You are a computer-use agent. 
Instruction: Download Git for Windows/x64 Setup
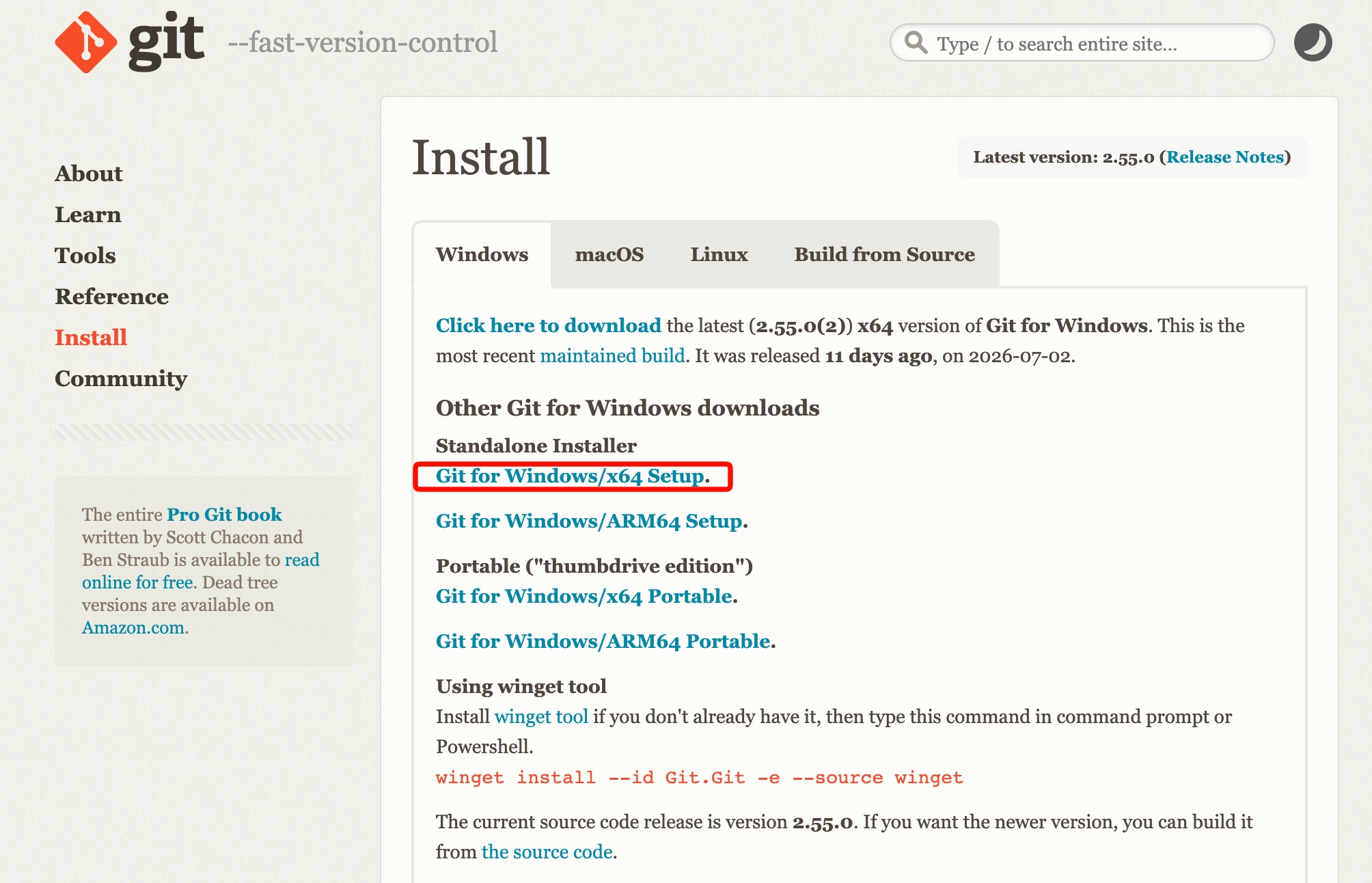click(x=571, y=476)
